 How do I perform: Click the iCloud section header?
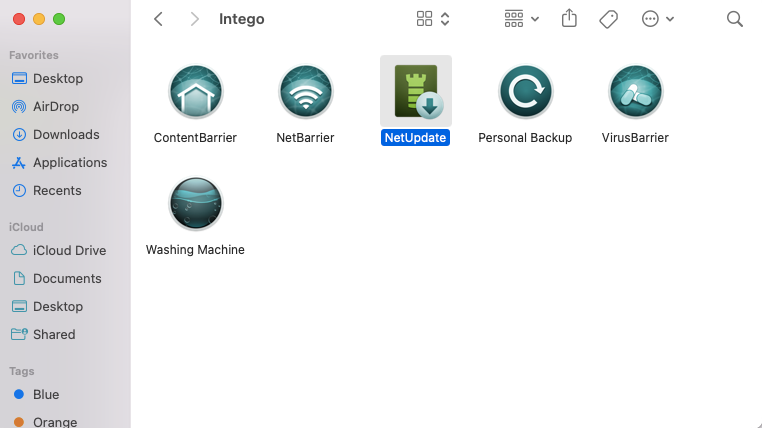26,227
